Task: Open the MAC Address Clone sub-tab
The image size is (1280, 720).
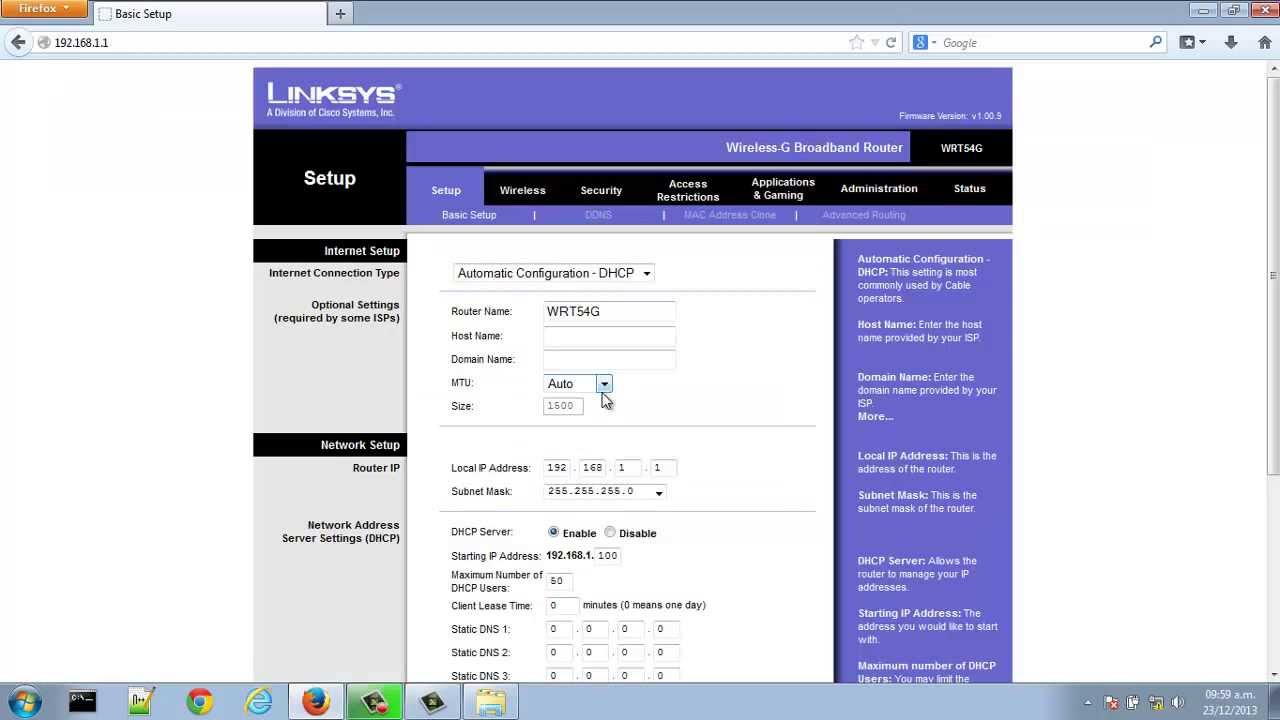Action: [x=730, y=215]
